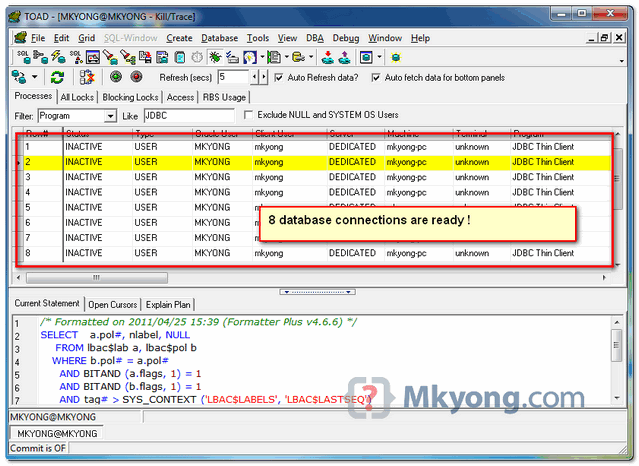
Task: Open the Debug menu
Action: click(346, 38)
